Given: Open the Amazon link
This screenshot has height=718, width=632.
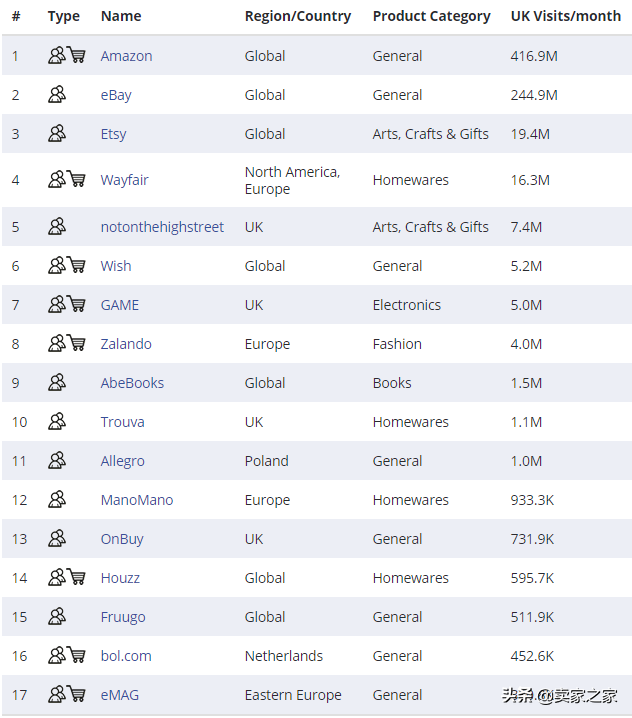Looking at the screenshot, I should (126, 56).
